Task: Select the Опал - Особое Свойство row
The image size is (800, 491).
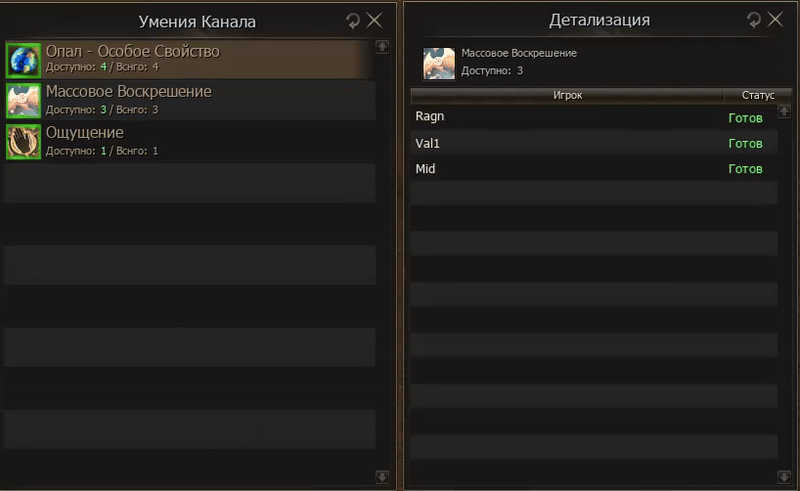Action: [190, 60]
